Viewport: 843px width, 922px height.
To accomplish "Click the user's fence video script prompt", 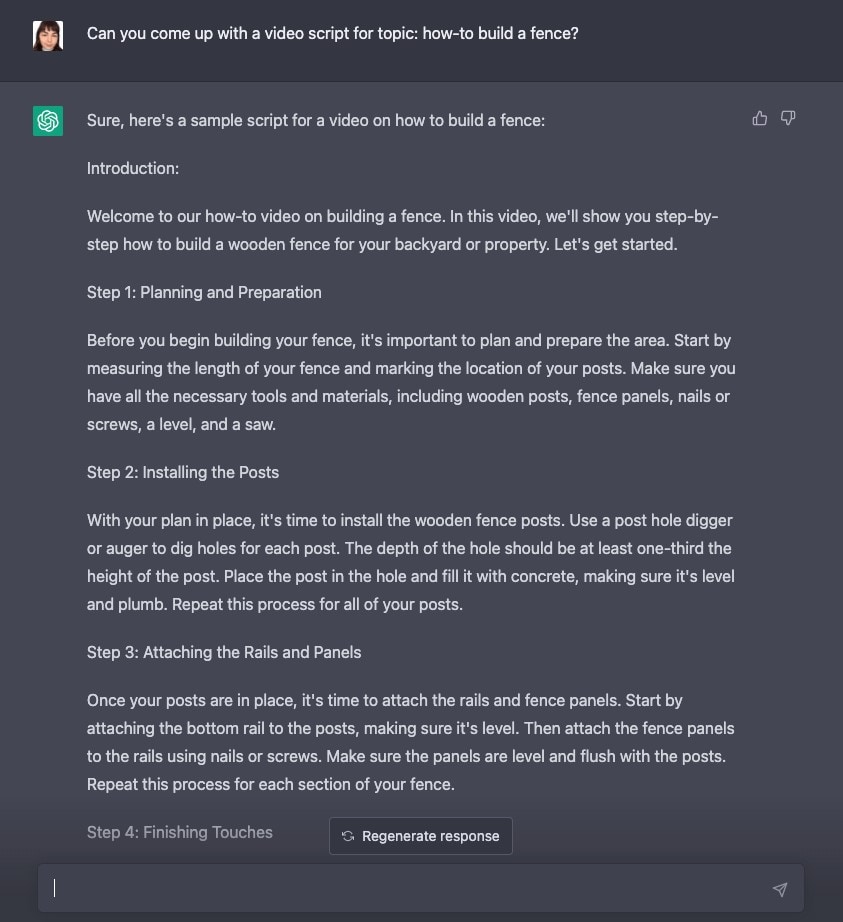I will tap(332, 33).
